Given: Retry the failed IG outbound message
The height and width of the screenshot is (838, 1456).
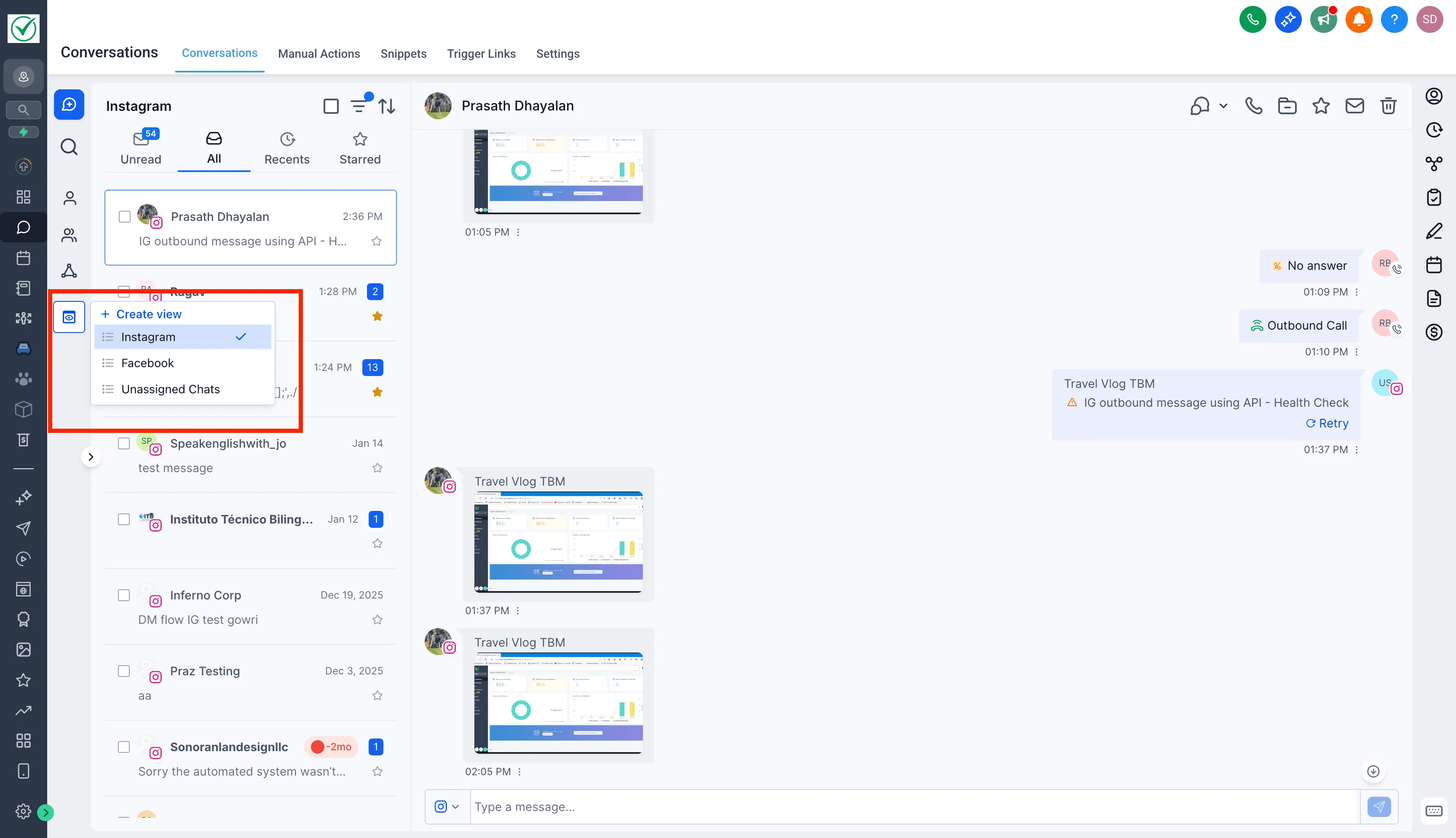Looking at the screenshot, I should (x=1327, y=423).
